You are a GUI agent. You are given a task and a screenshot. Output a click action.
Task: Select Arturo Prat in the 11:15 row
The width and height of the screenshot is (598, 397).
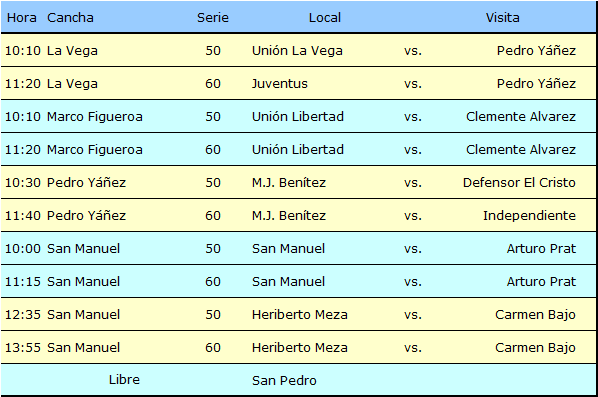[x=541, y=281]
